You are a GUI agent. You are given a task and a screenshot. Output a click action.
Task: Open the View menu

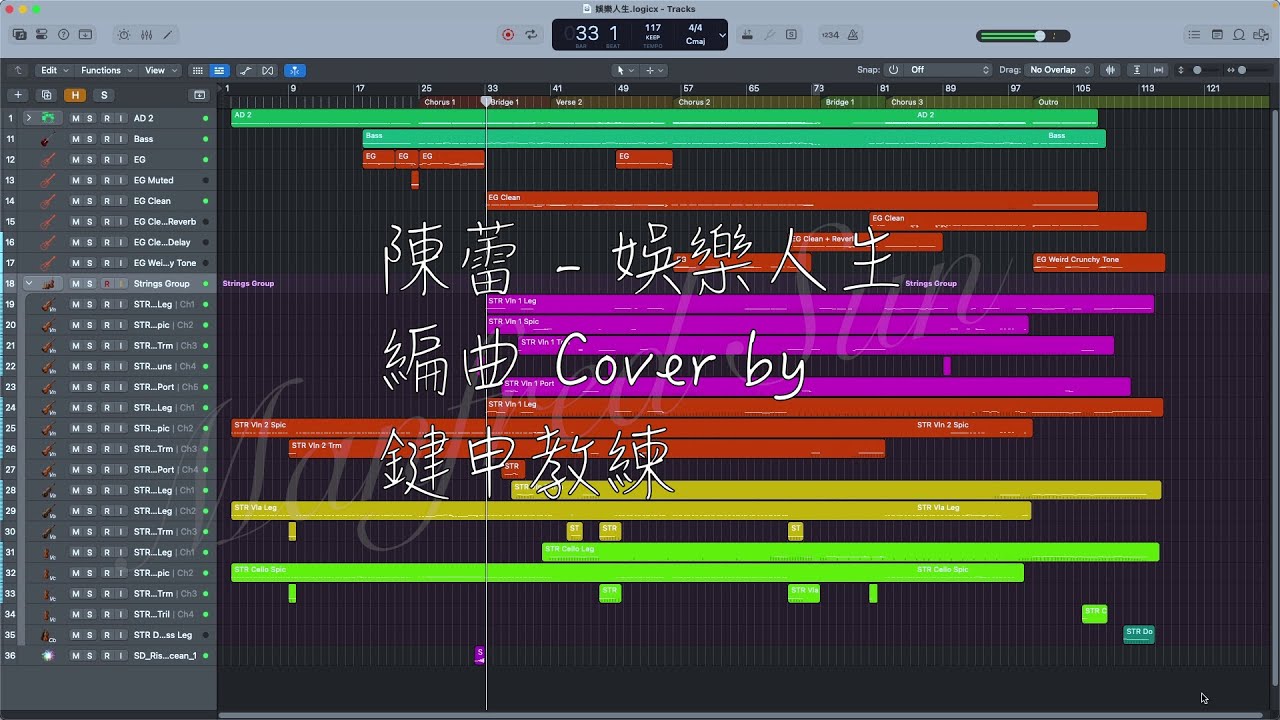(x=160, y=70)
